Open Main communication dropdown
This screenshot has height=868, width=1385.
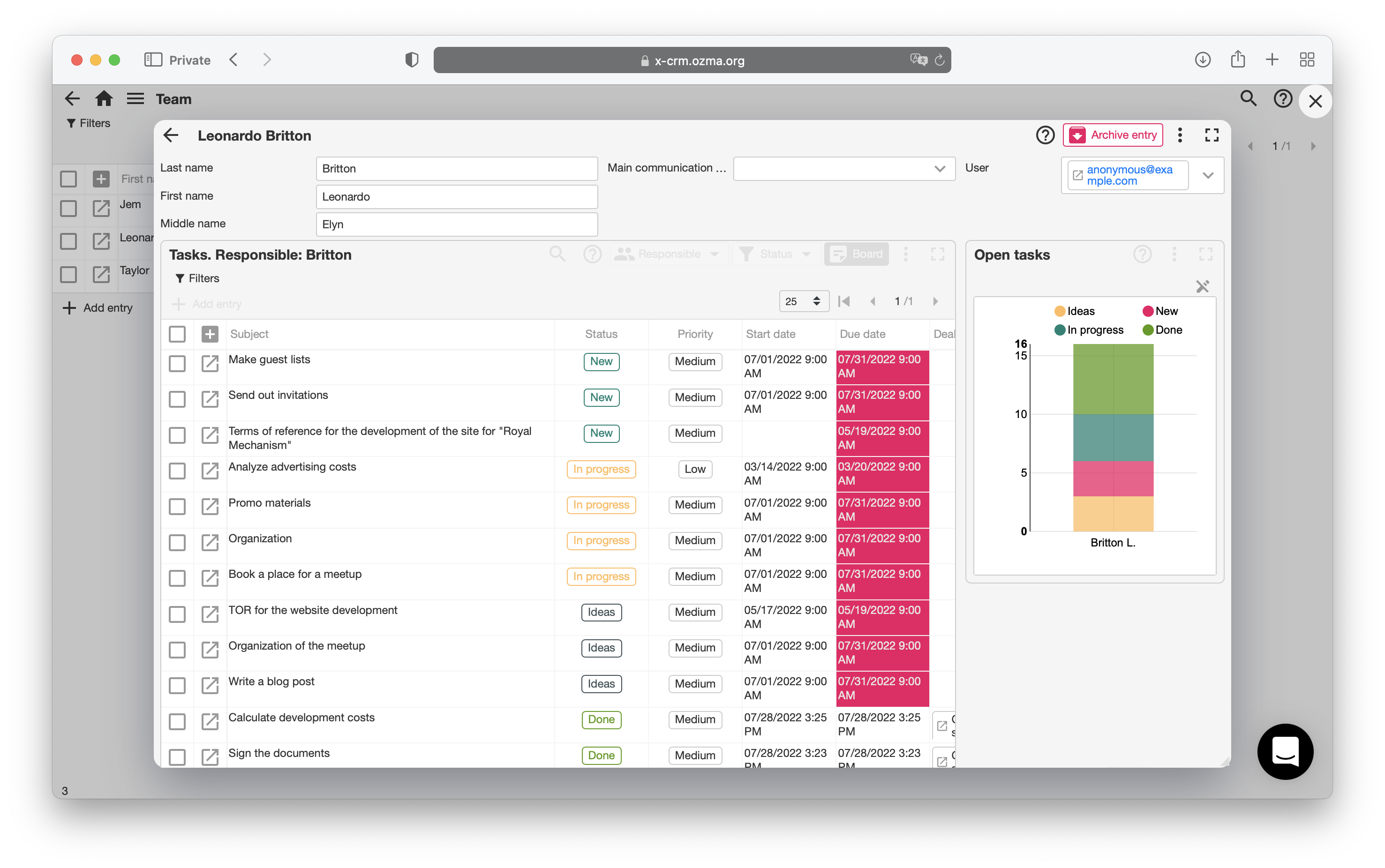tap(844, 169)
